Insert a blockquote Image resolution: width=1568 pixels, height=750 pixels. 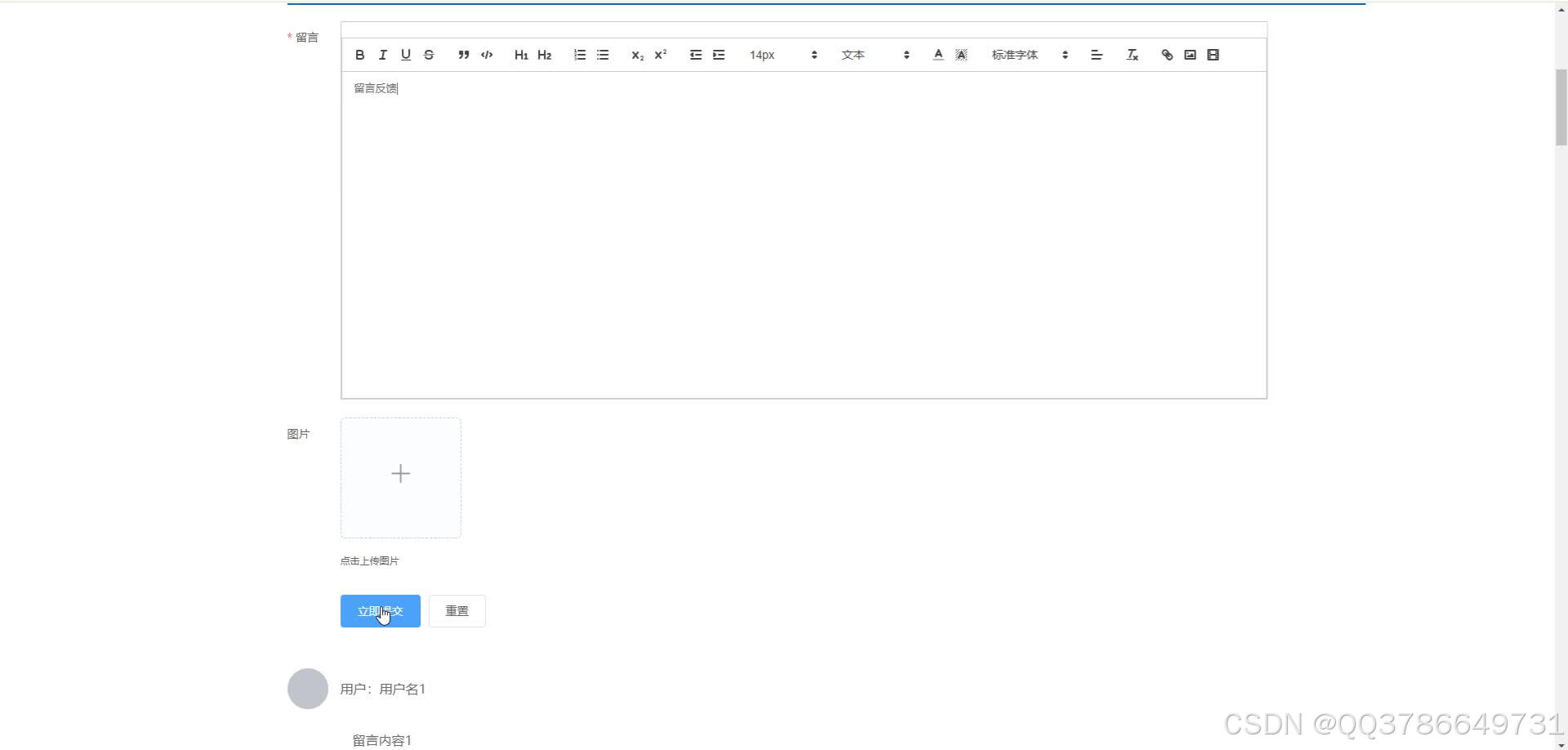click(x=463, y=55)
